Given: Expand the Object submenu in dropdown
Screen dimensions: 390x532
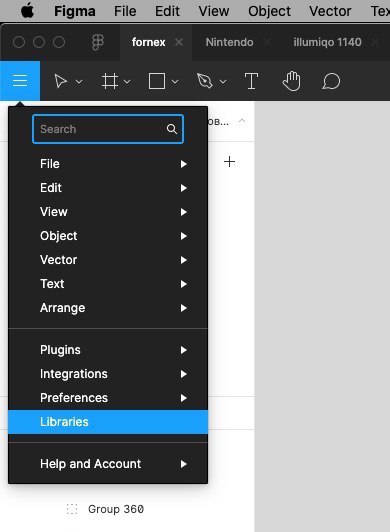Looking at the screenshot, I should coord(108,236).
